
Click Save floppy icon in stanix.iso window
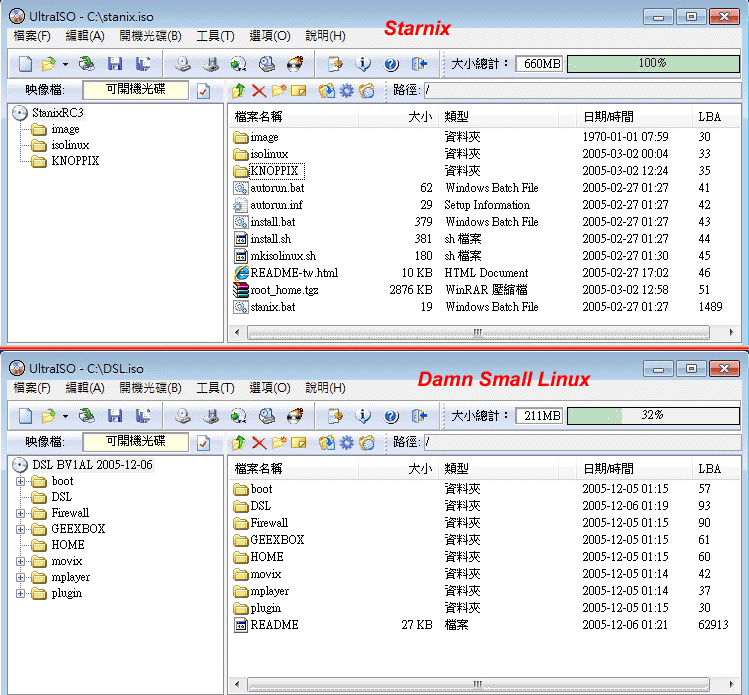tap(115, 64)
